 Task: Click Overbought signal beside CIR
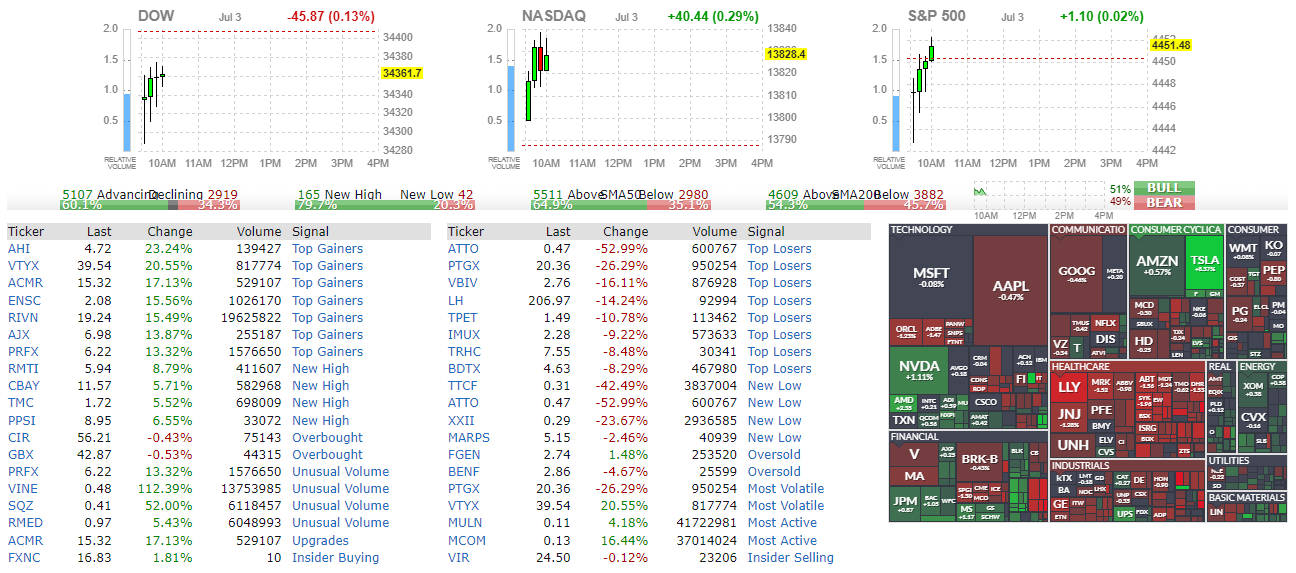[x=327, y=437]
